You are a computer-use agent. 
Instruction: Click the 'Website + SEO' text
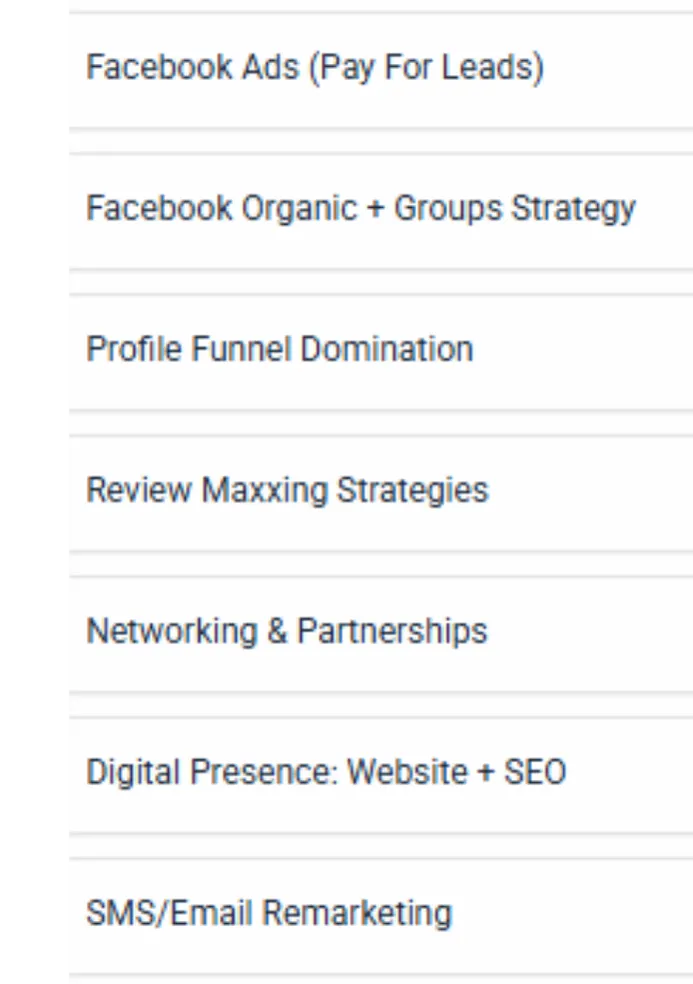(x=456, y=772)
